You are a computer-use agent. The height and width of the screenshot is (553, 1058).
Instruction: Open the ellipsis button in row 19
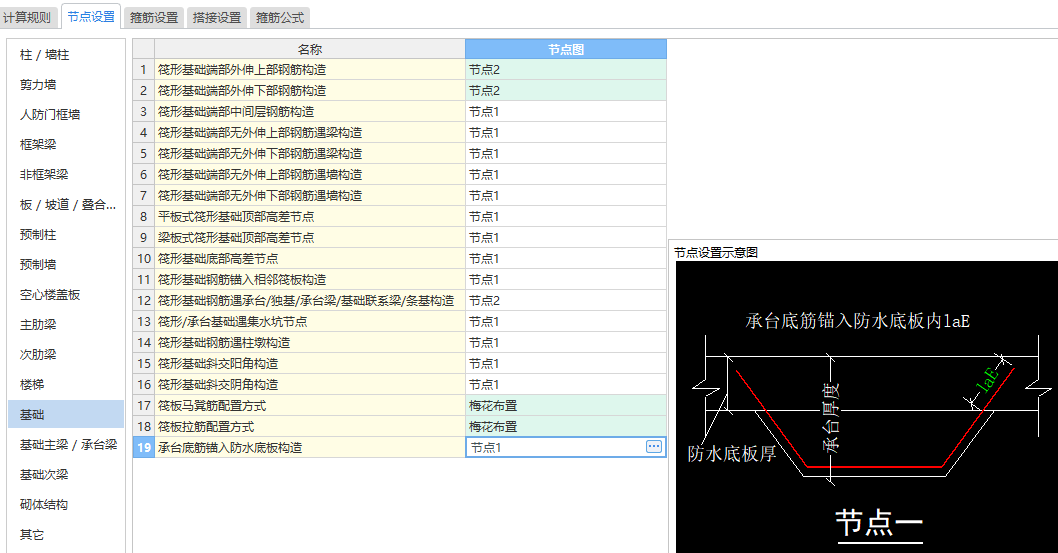[653, 446]
